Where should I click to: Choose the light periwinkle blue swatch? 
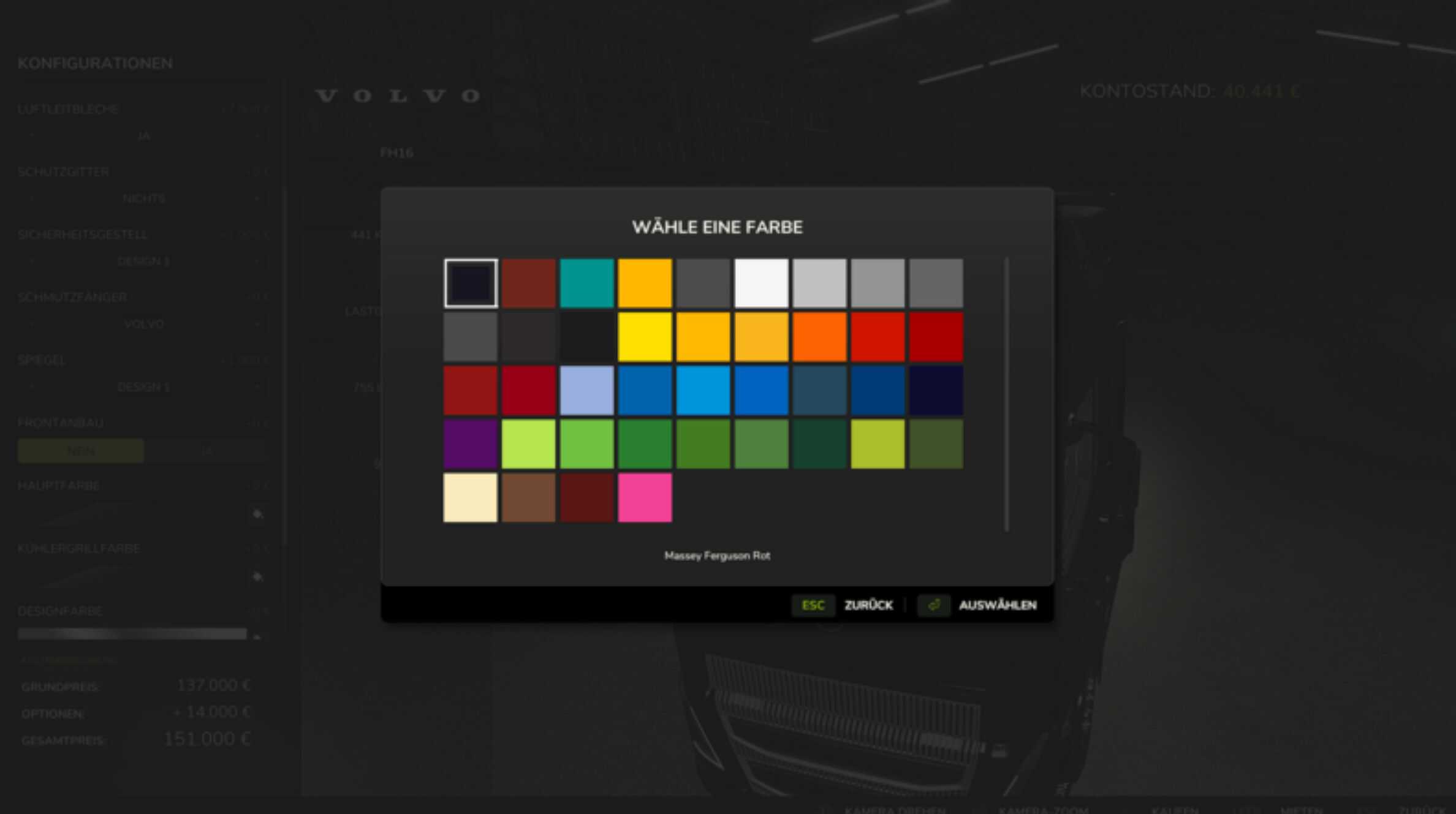(x=586, y=390)
